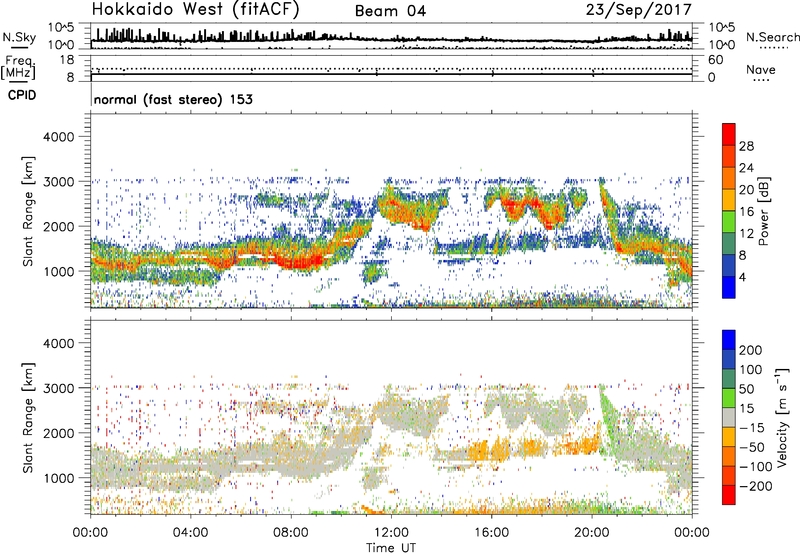Image resolution: width=800 pixels, height=554 pixels.
Task: Click the '20:00' time tick label
Action: (592, 533)
